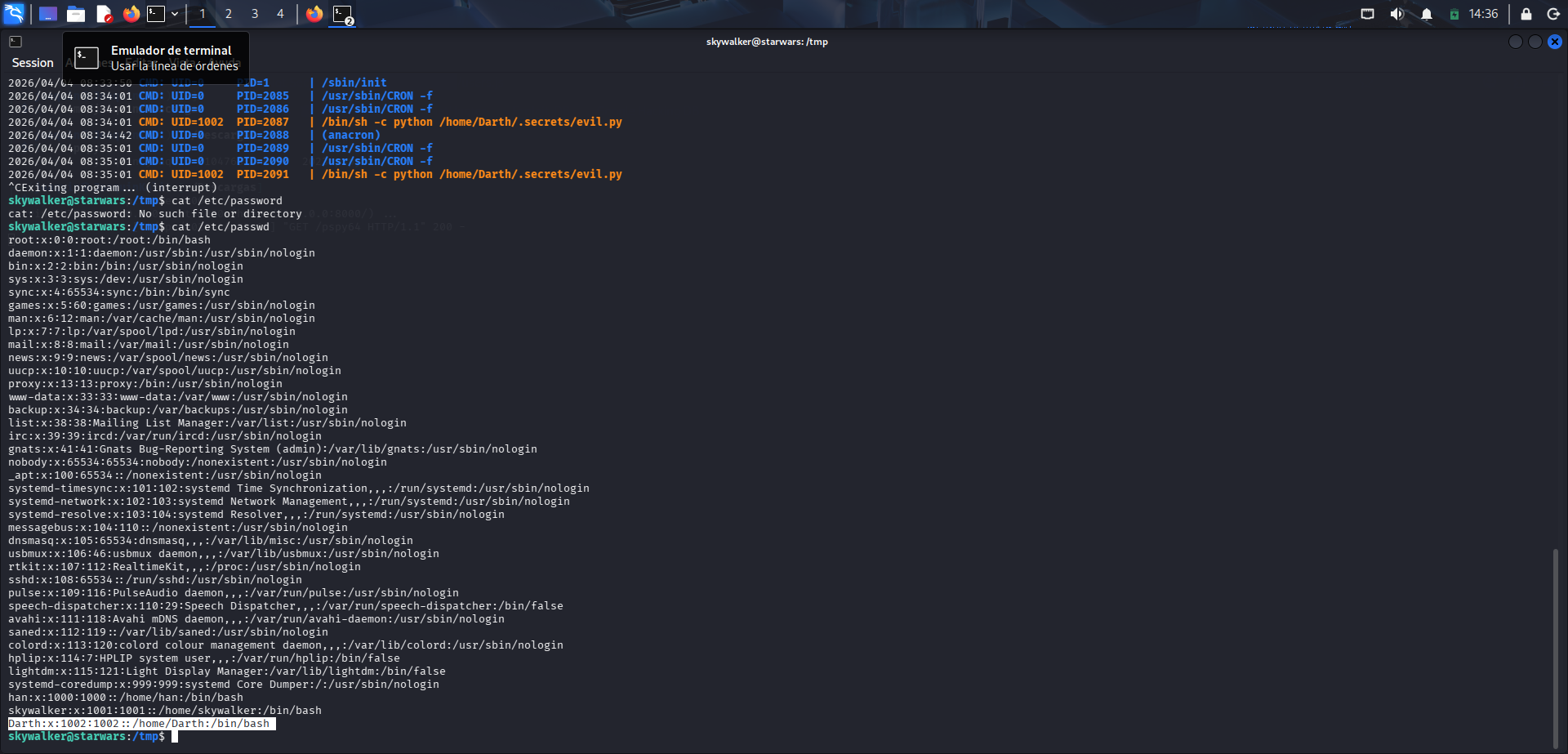Show notifications via the bell icon
The width and height of the screenshot is (1568, 754).
pyautogui.click(x=1427, y=14)
